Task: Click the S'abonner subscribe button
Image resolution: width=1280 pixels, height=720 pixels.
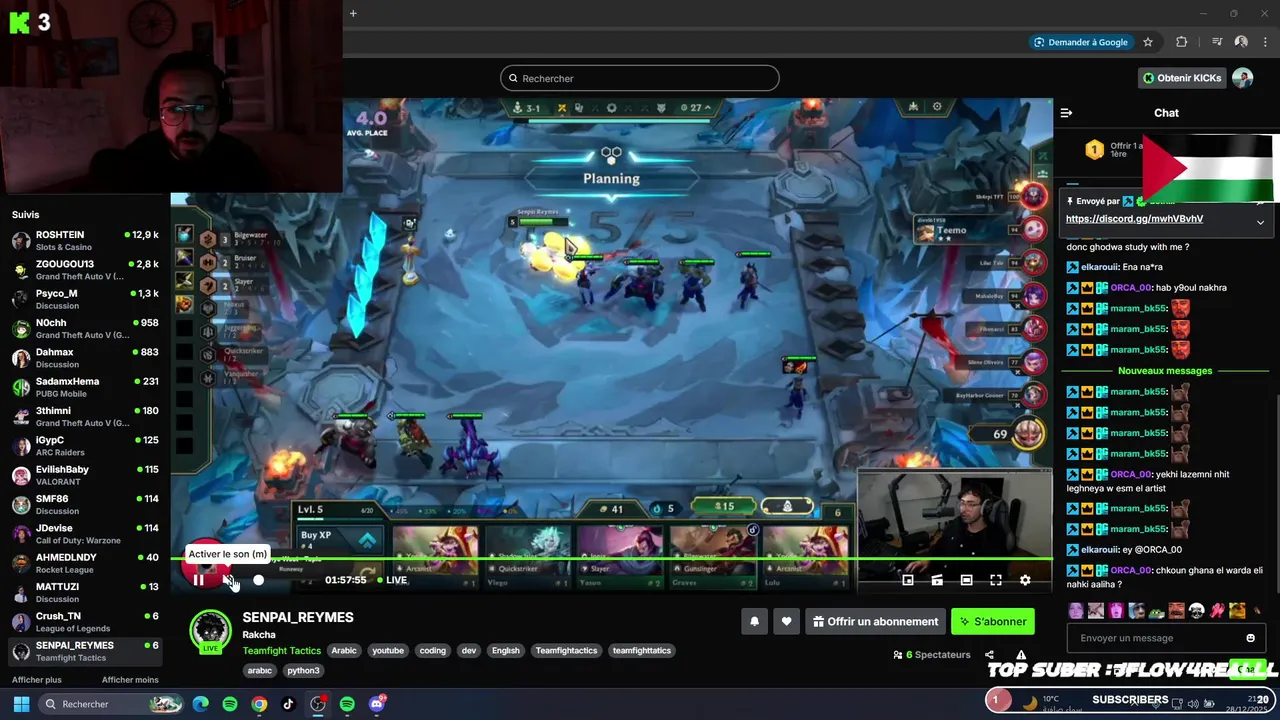Action: click(993, 621)
